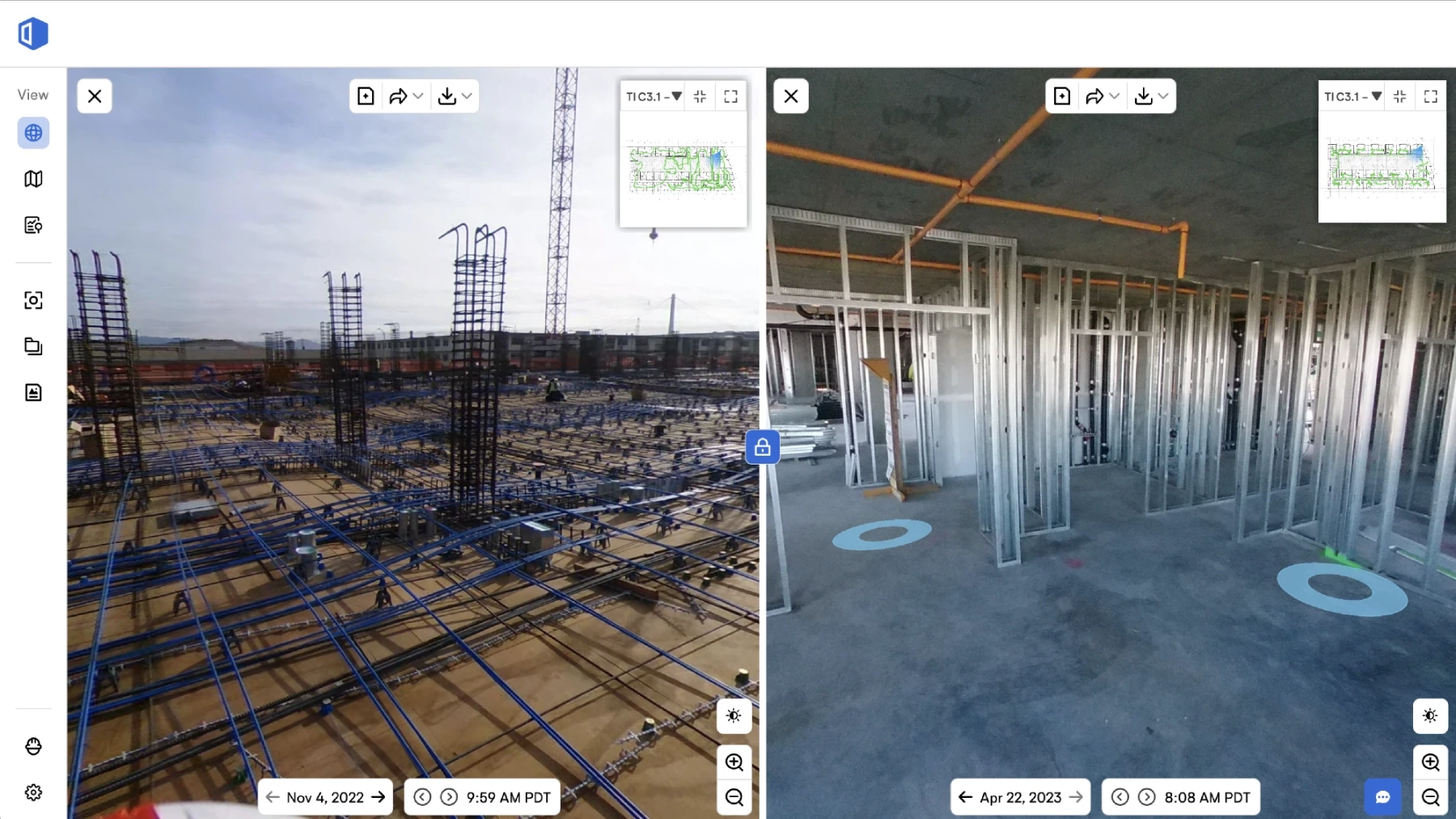Open the checklist report icon in sidebar
Image resolution: width=1456 pixels, height=819 pixels.
33,225
